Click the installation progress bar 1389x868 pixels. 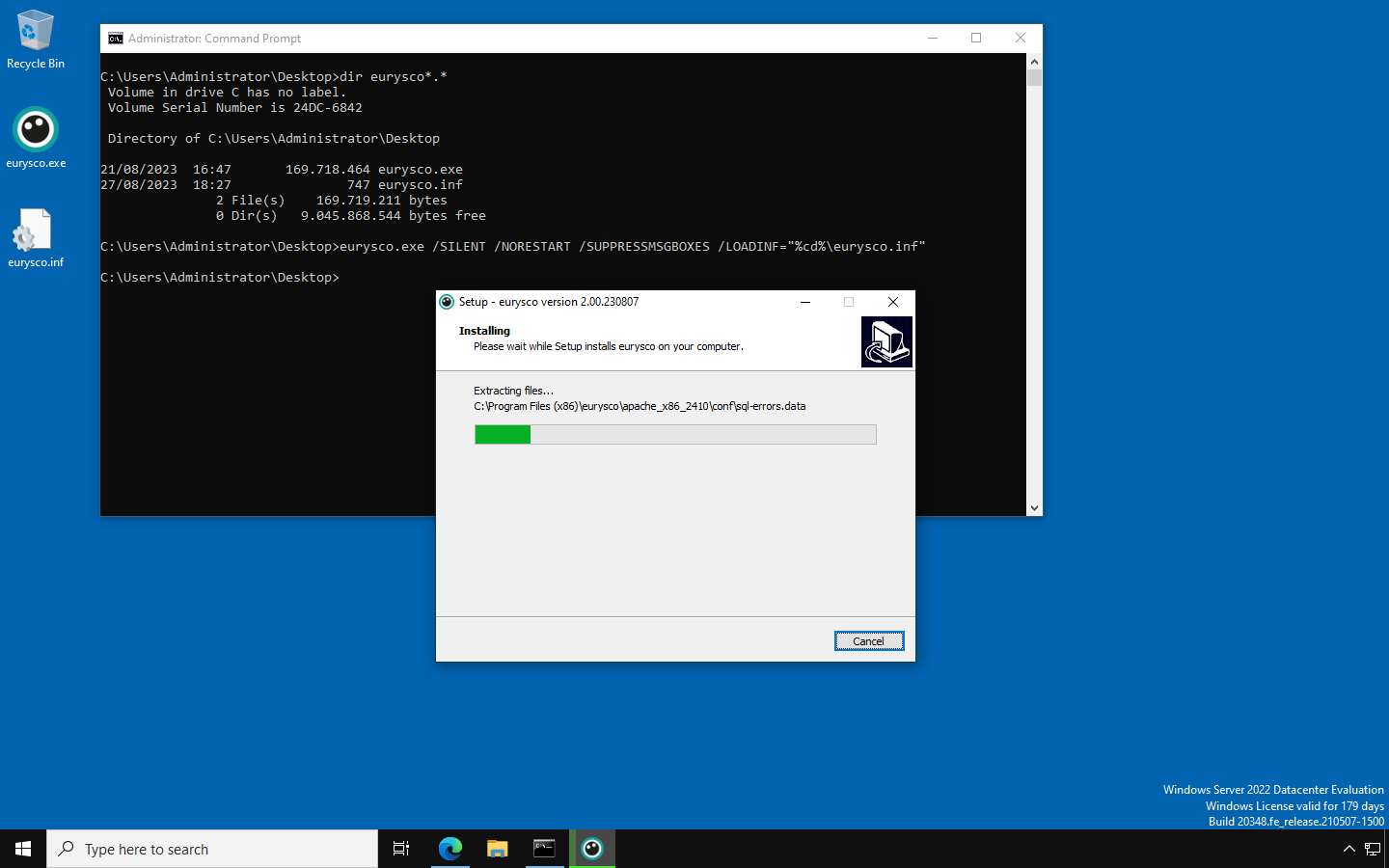pos(675,435)
